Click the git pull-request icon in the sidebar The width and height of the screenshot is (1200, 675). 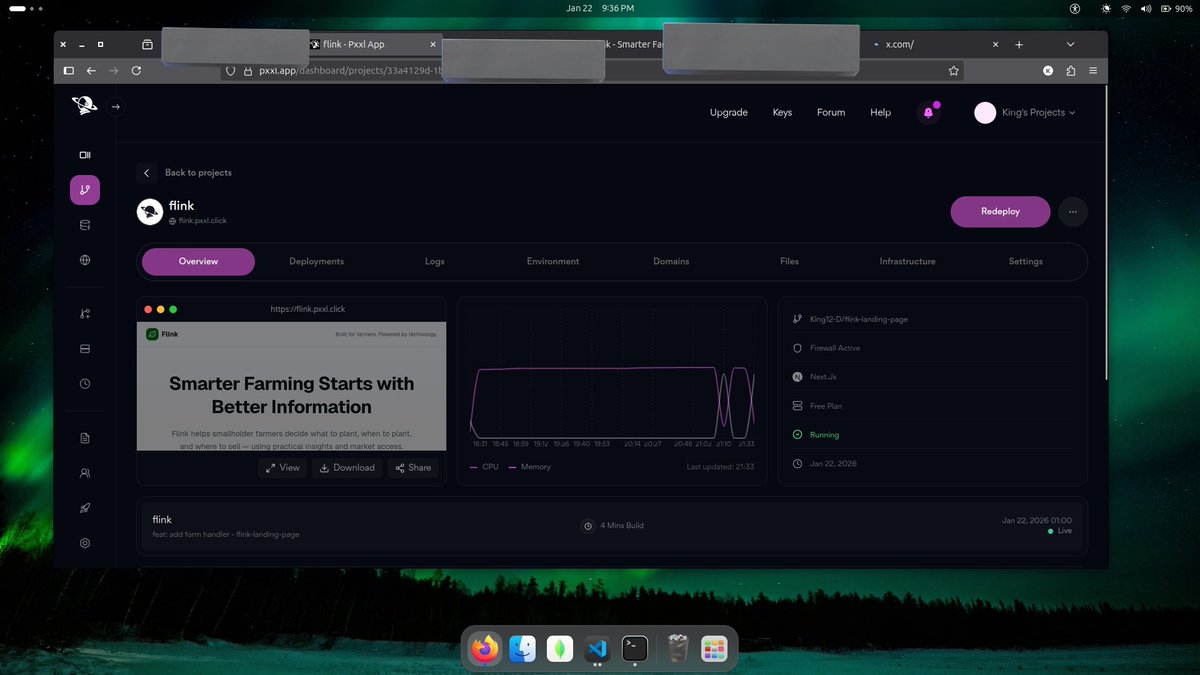(85, 314)
